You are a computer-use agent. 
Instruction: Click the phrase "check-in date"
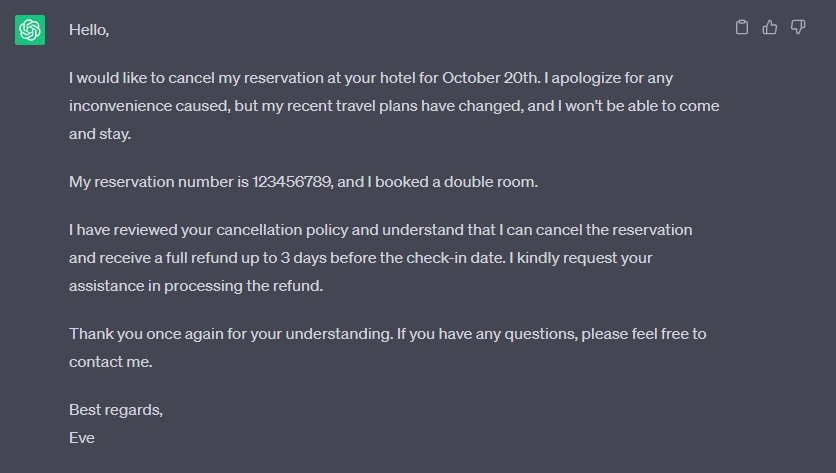click(455, 258)
